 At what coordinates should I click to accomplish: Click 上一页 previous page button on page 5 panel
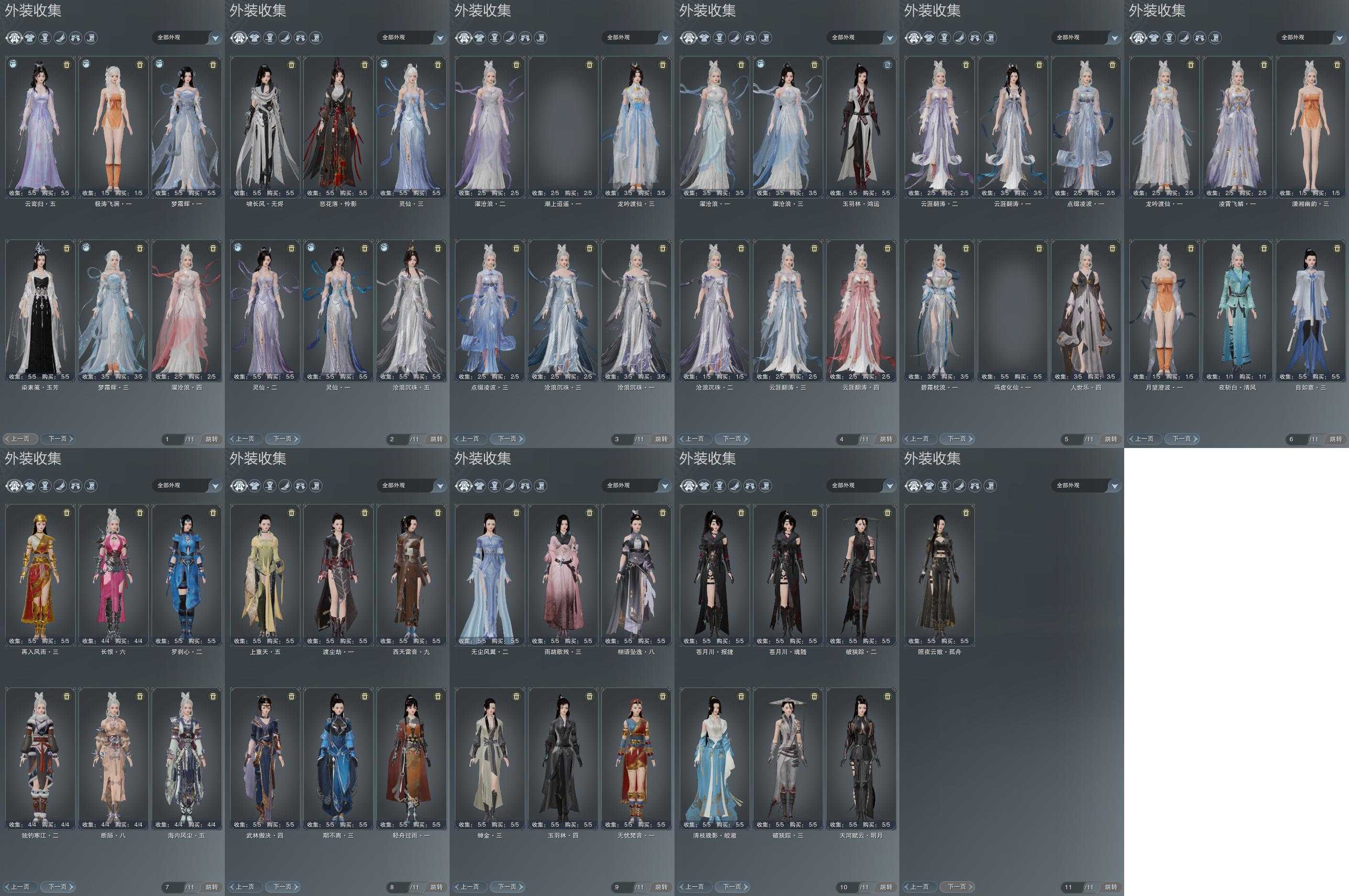920,439
